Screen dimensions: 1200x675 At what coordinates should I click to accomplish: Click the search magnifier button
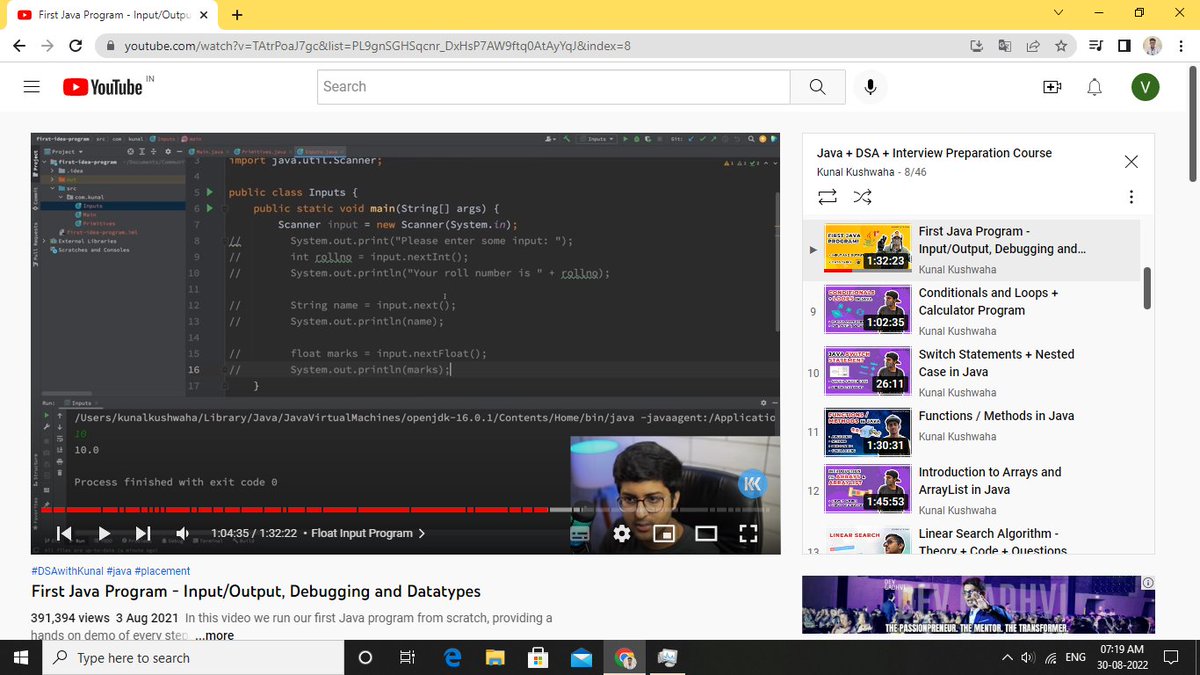click(x=817, y=87)
